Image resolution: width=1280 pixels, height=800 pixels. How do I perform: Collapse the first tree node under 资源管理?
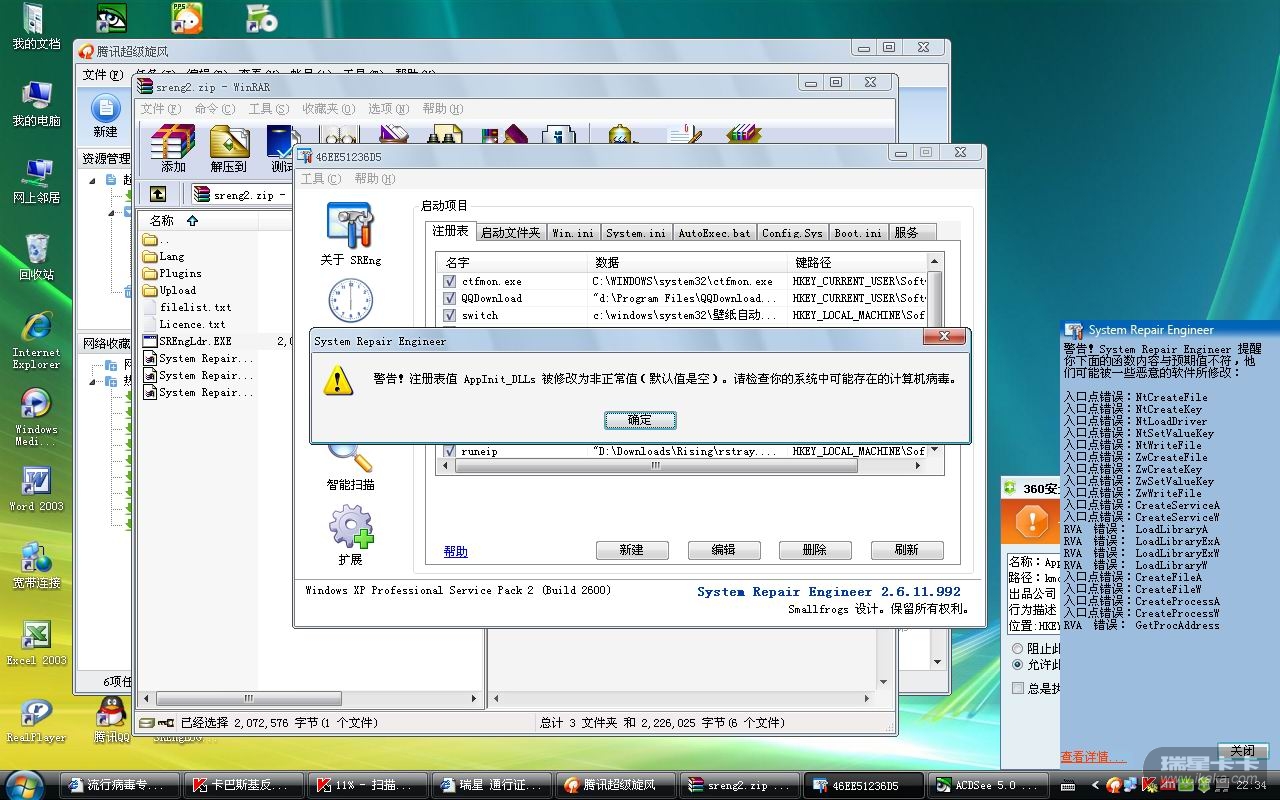(x=93, y=180)
